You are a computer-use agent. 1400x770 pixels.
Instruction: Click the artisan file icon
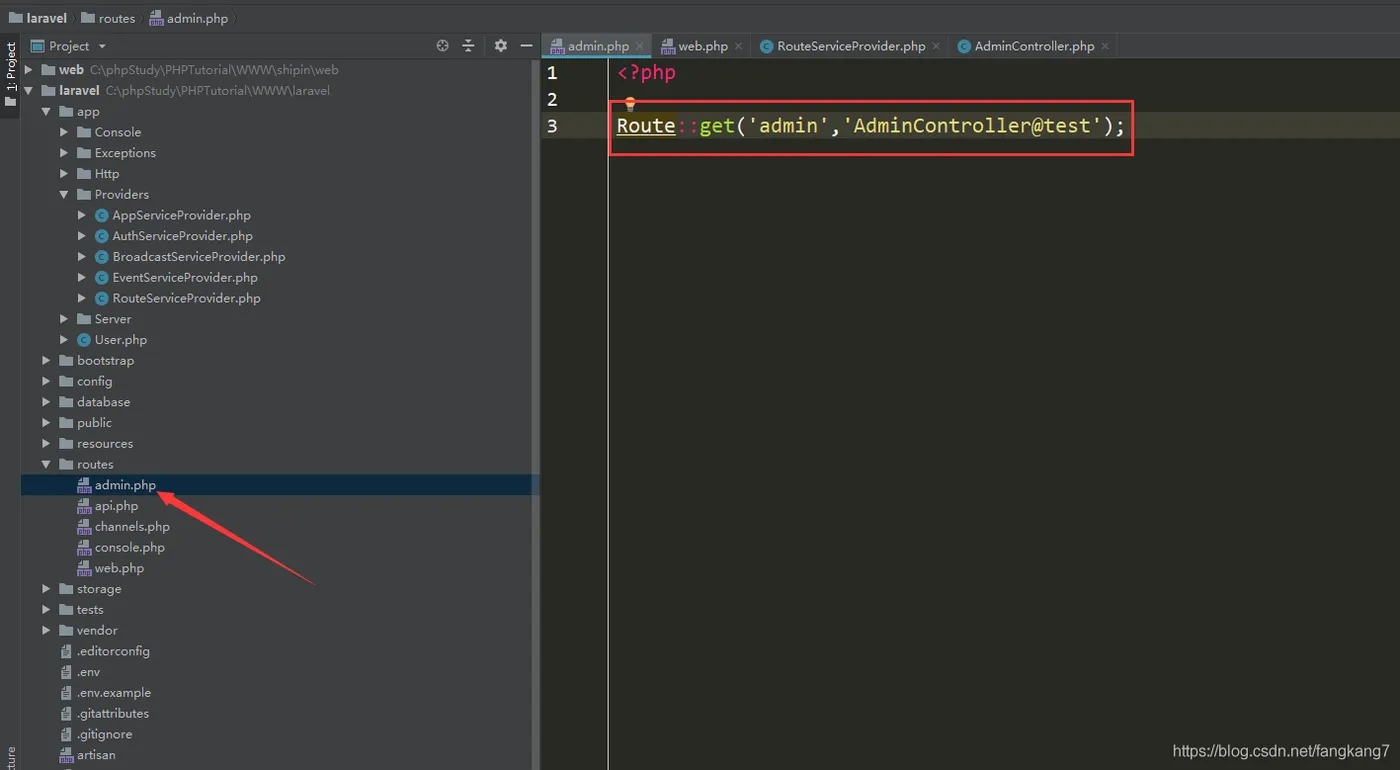tap(67, 755)
